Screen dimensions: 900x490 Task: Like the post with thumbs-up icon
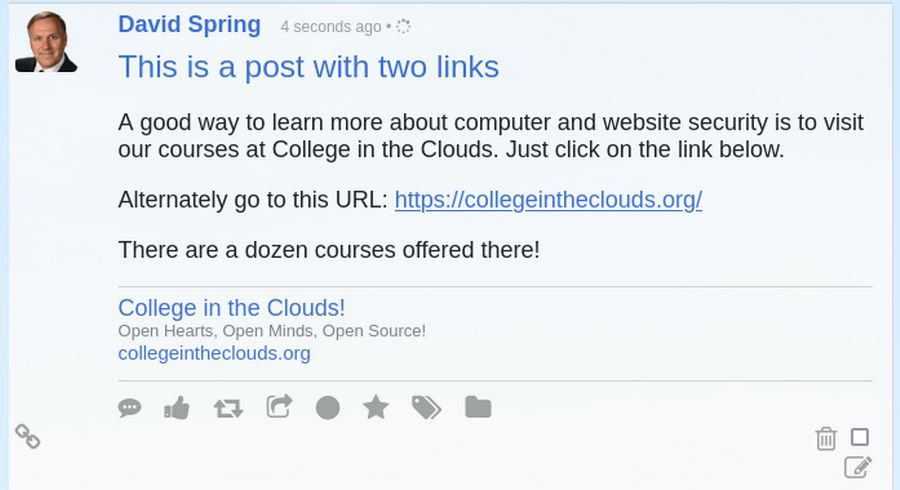176,407
